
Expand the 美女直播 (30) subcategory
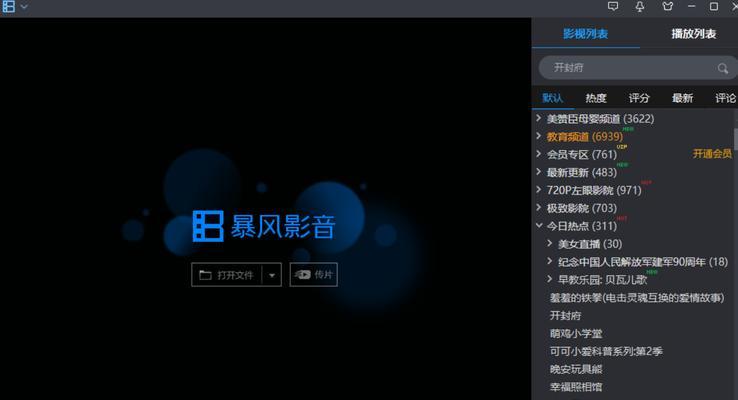click(x=550, y=243)
